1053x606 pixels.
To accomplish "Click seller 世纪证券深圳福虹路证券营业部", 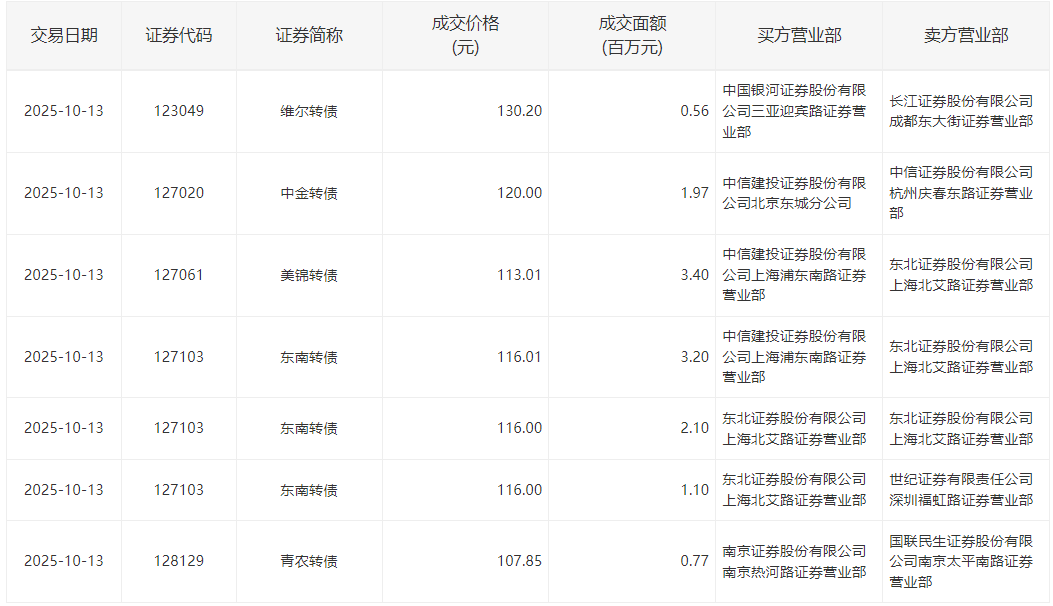I will point(961,490).
